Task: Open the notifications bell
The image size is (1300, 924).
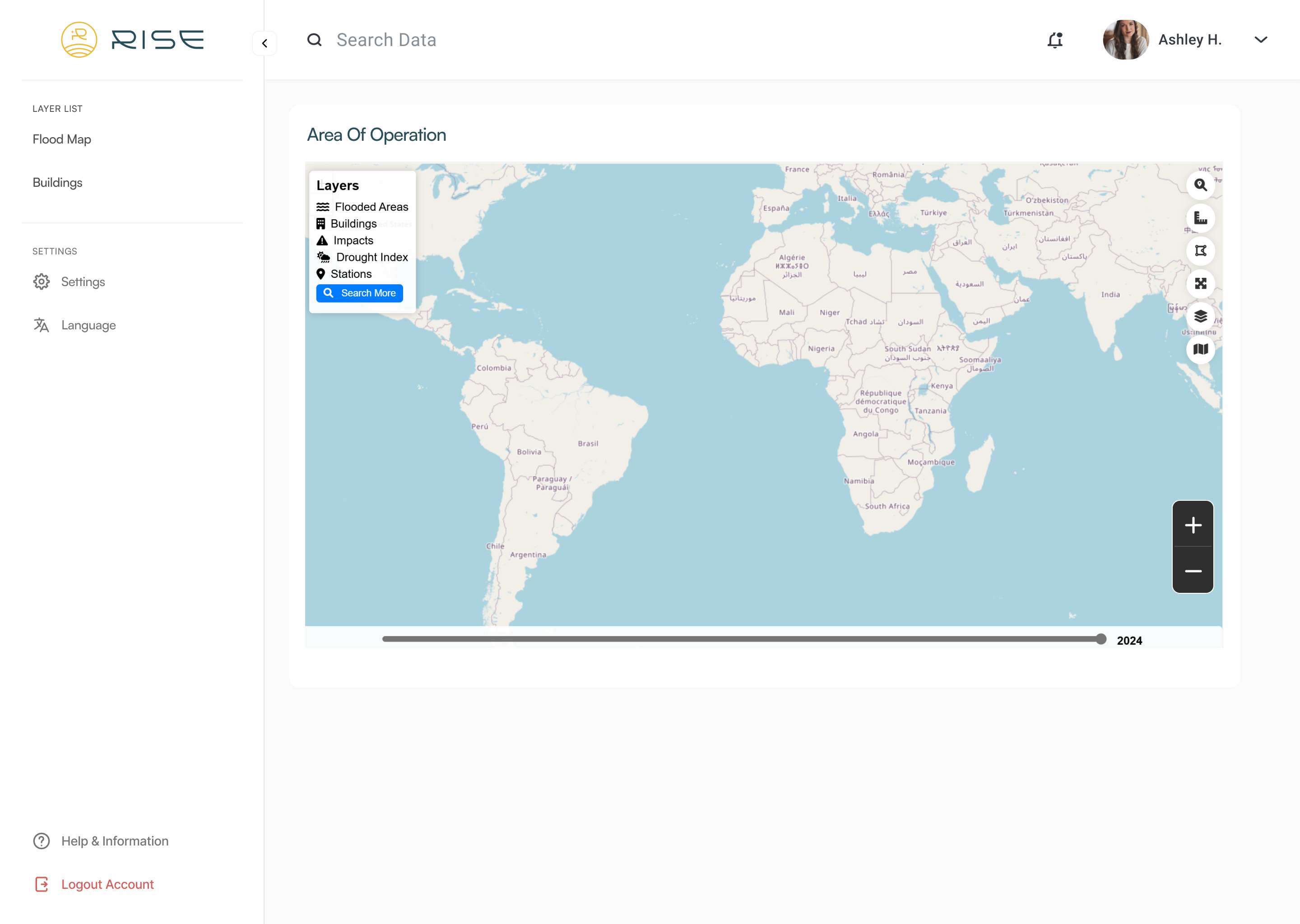Action: [x=1055, y=40]
